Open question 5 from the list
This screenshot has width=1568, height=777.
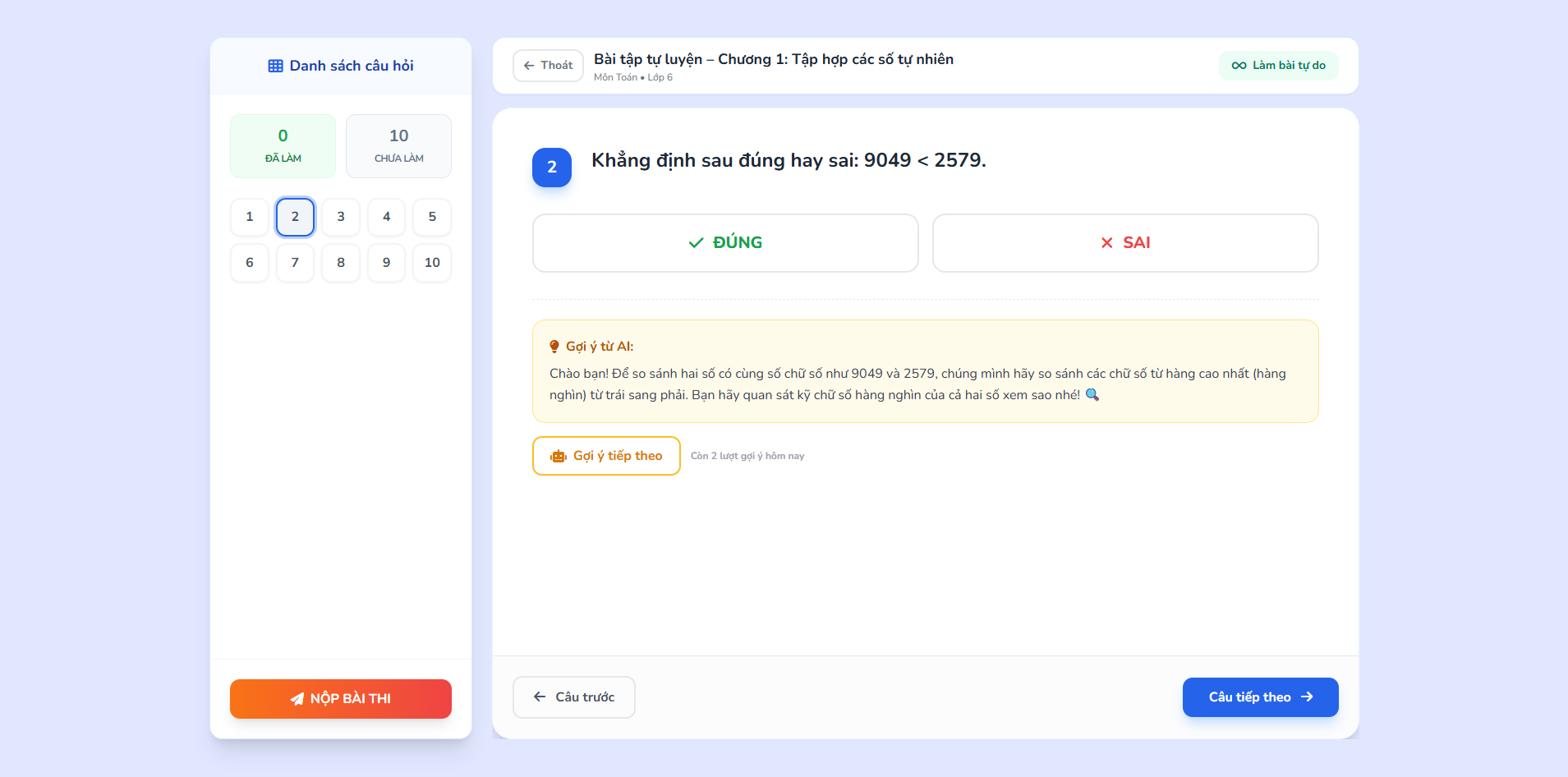432,218
